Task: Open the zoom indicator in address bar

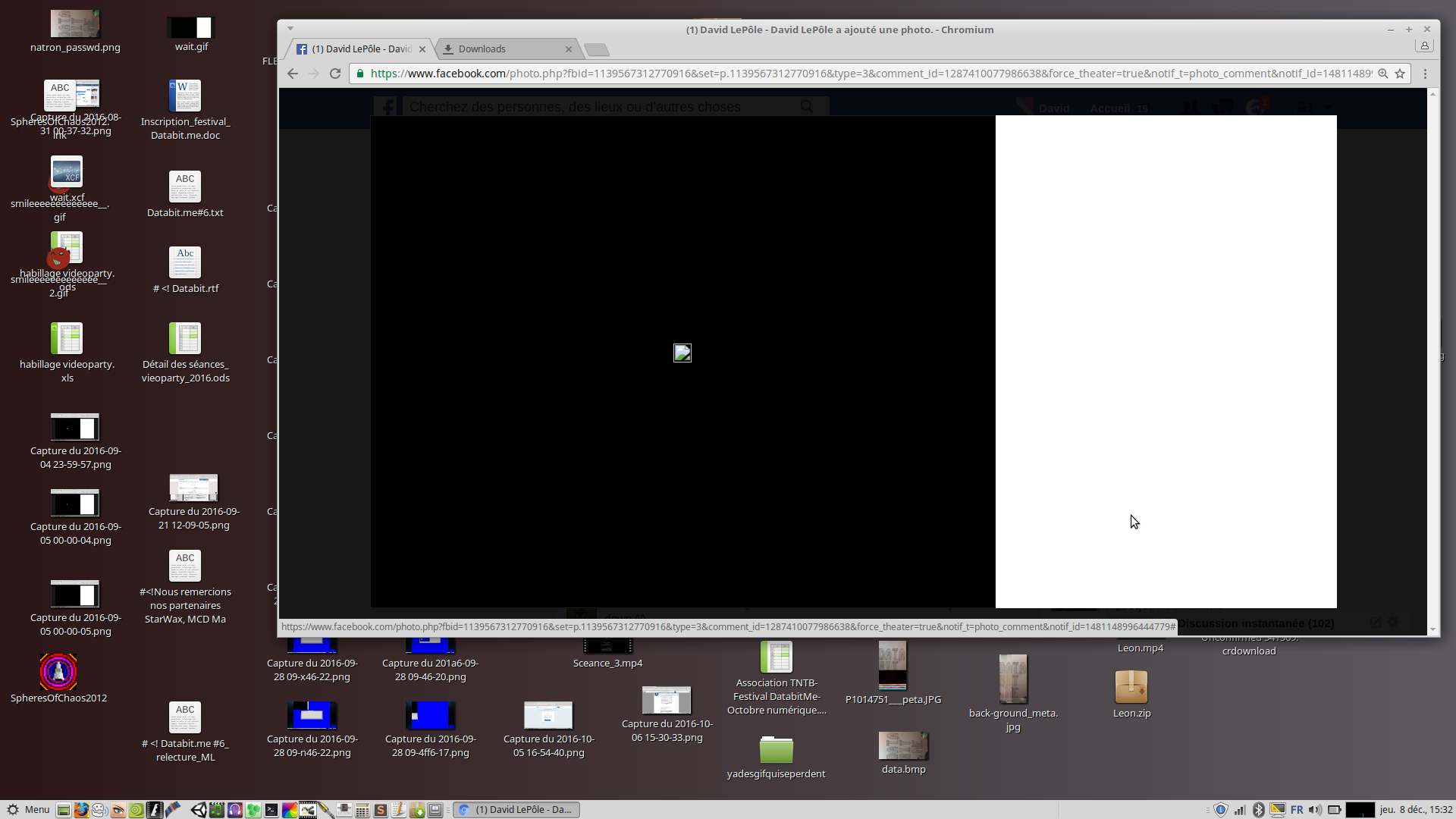Action: [1383, 74]
